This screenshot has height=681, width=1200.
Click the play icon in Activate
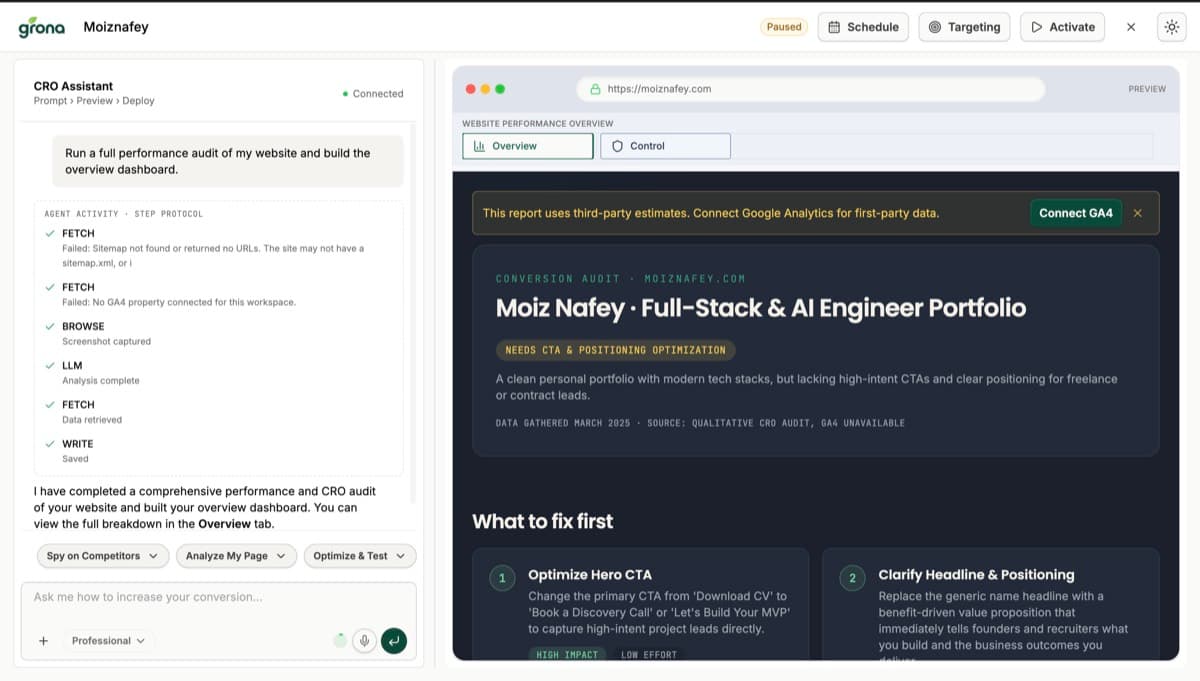[x=1037, y=27]
